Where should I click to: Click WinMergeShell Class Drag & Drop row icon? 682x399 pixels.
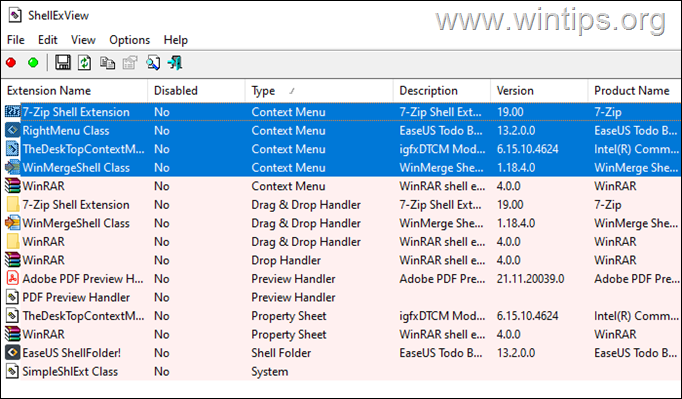[x=13, y=223]
